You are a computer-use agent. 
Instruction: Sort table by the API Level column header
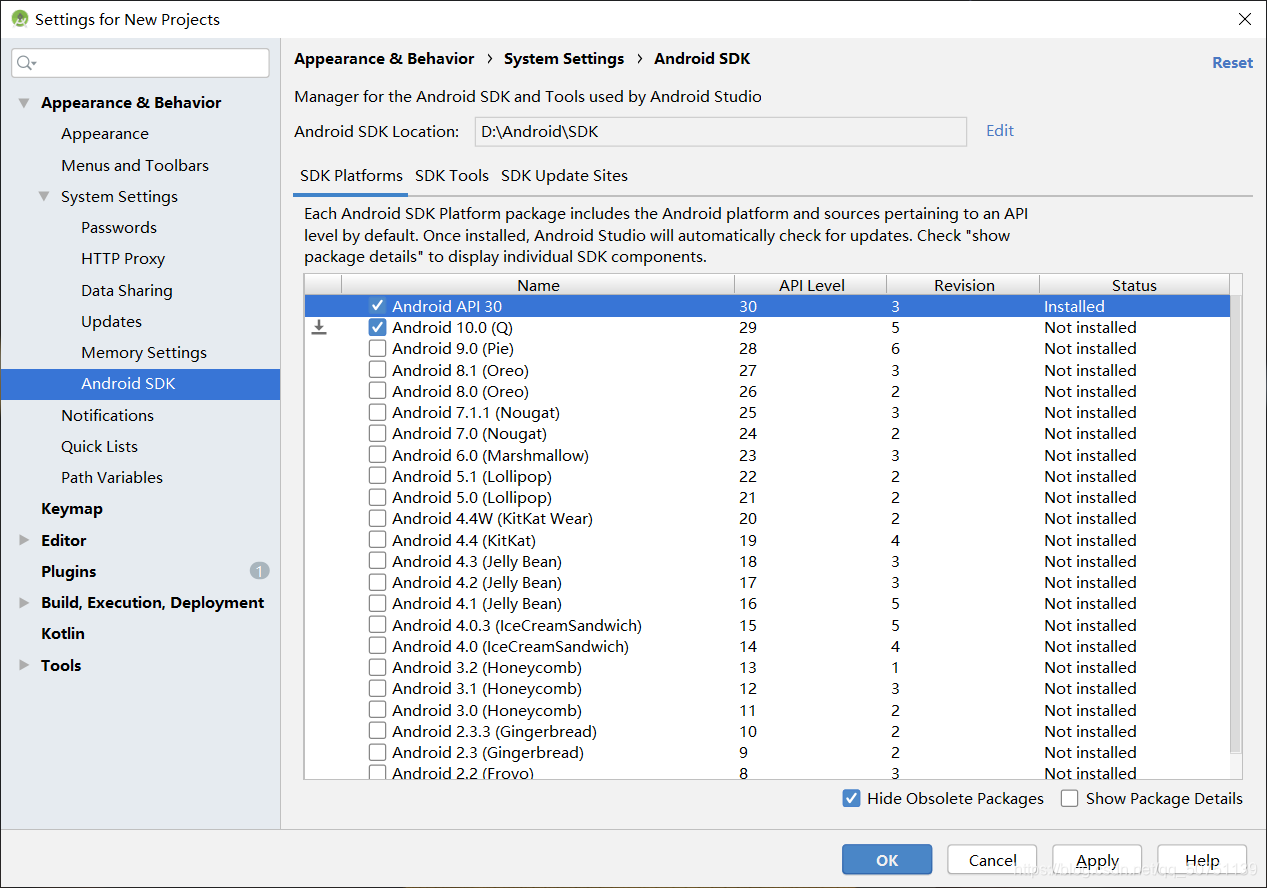pos(811,285)
